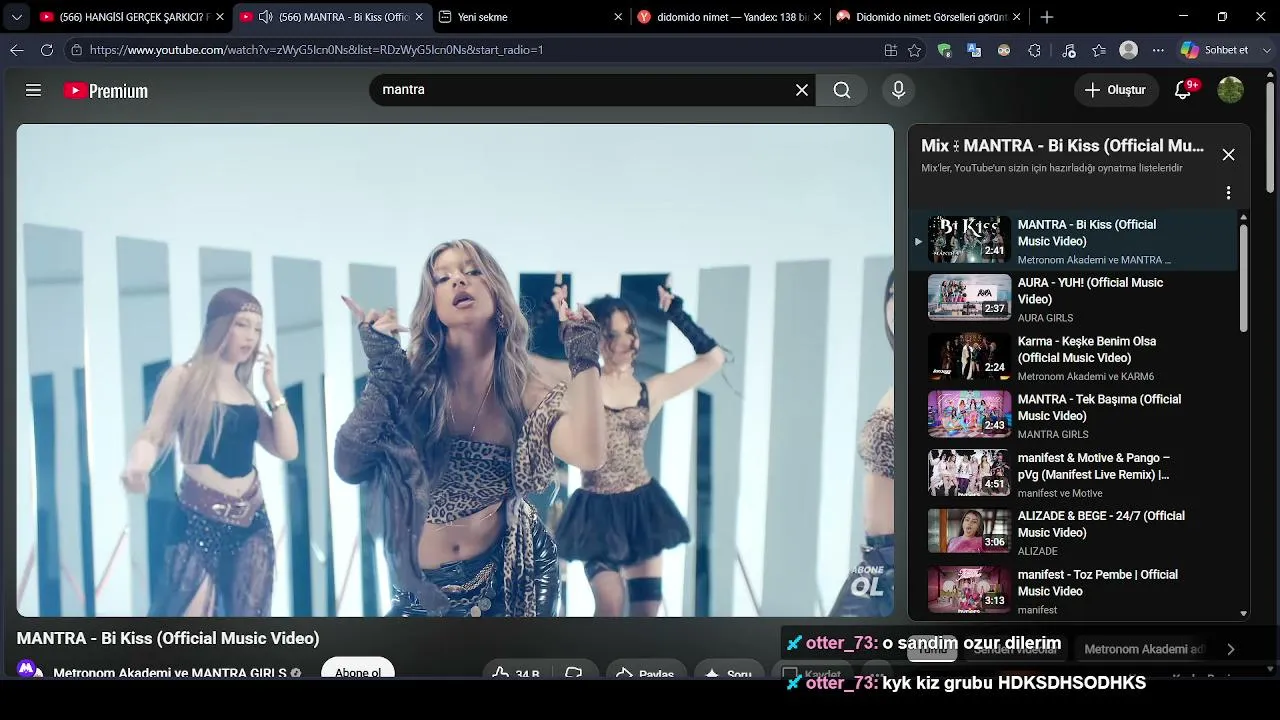Like the video with 34 B likes
Screen dimensions: 1280x720
[x=516, y=672]
